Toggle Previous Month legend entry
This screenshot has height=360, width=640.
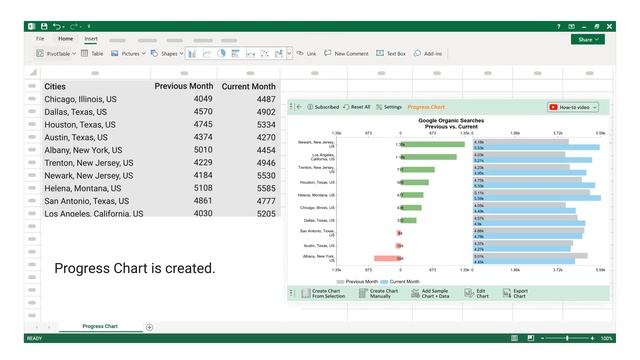point(357,282)
